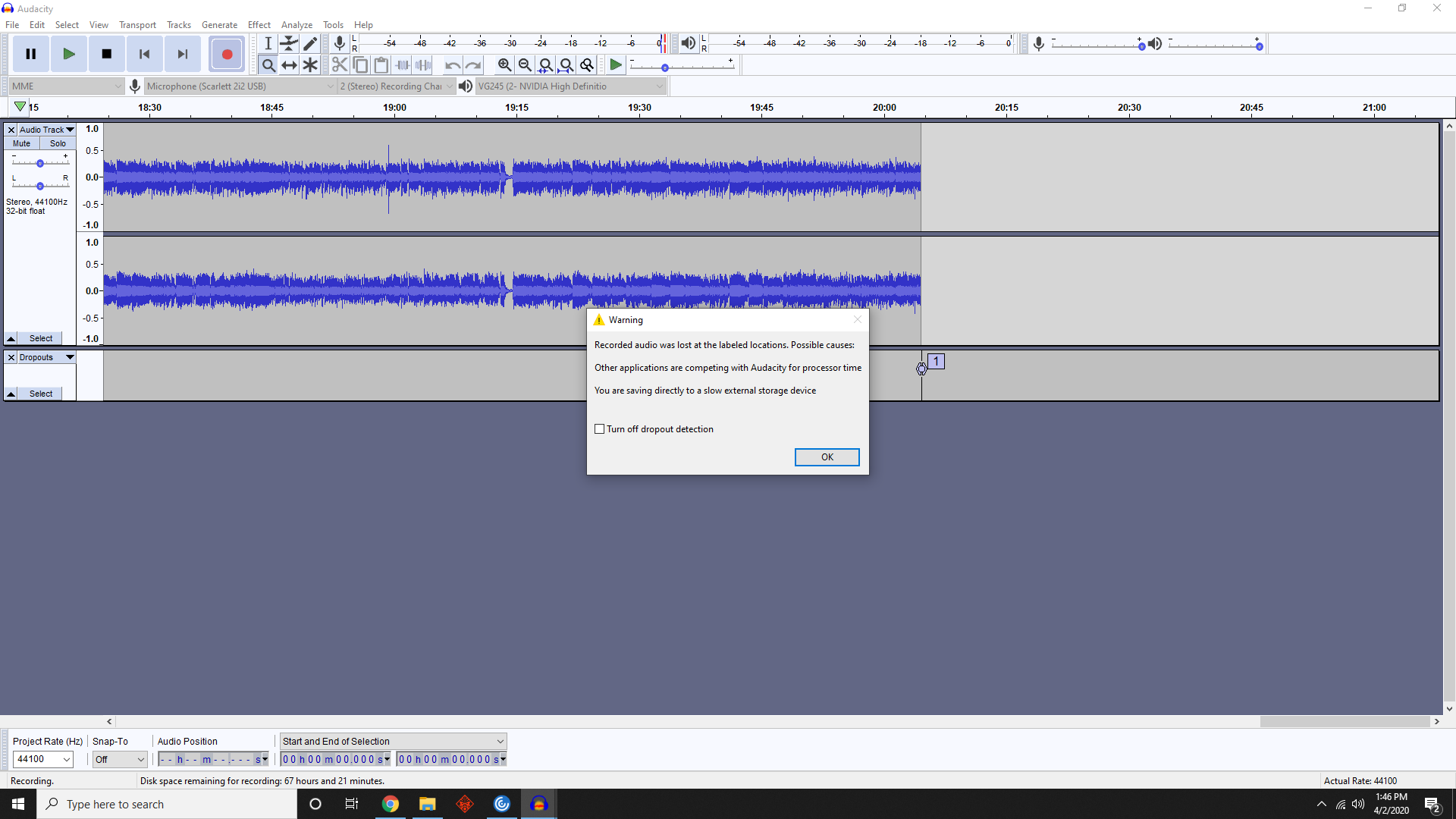Select the Envelope tool icon

[289, 44]
